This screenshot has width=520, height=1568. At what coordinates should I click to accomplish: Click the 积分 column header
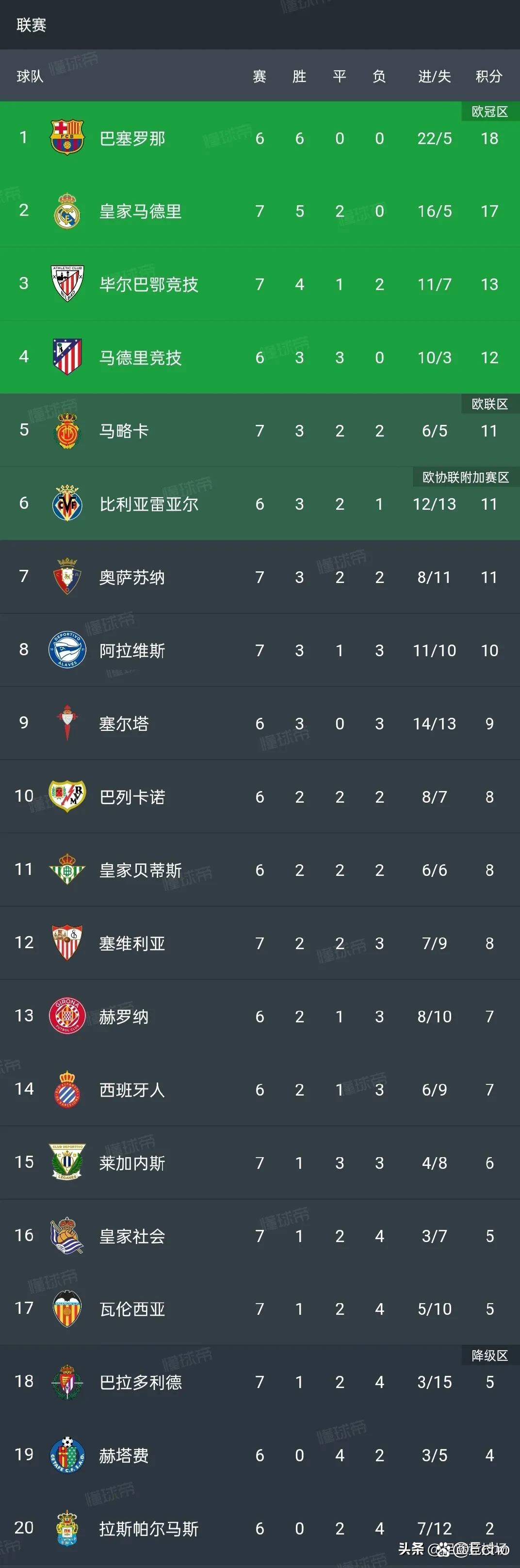tap(488, 76)
